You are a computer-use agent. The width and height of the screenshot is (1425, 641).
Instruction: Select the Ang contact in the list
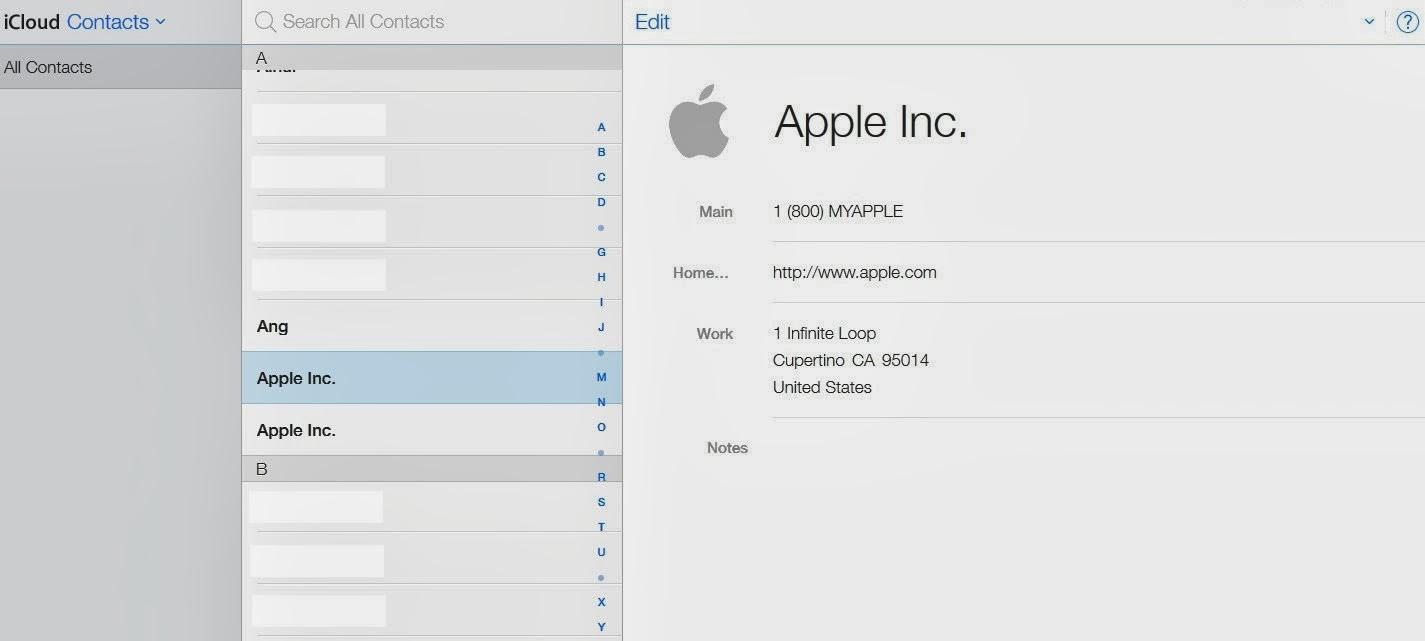pyautogui.click(x=273, y=326)
